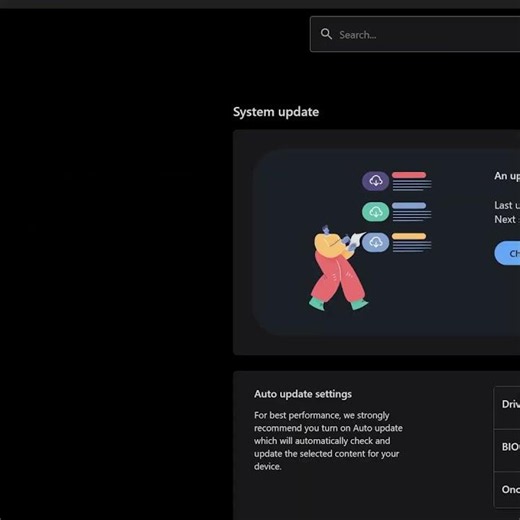The height and width of the screenshot is (520, 520).
Task: Focus the Search input field
Action: click(415, 34)
